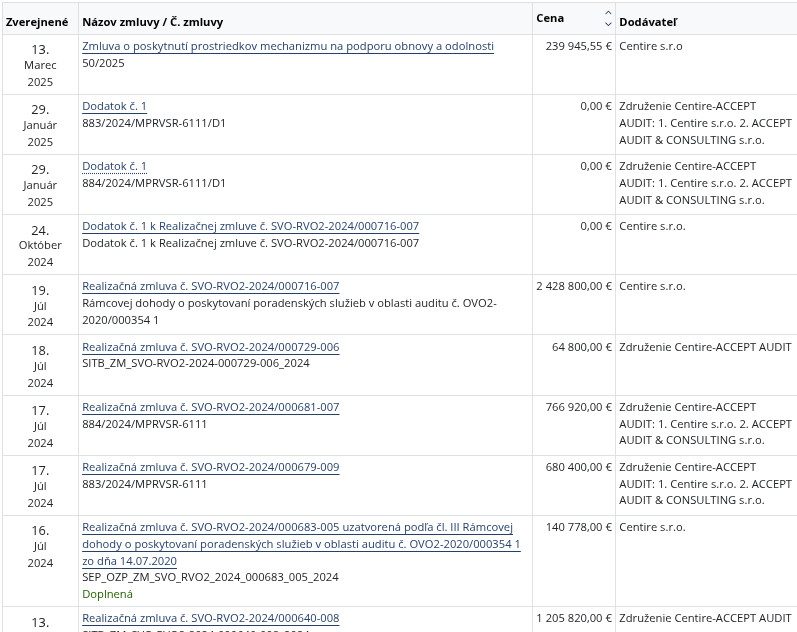Click the Cena column header label

pos(550,18)
